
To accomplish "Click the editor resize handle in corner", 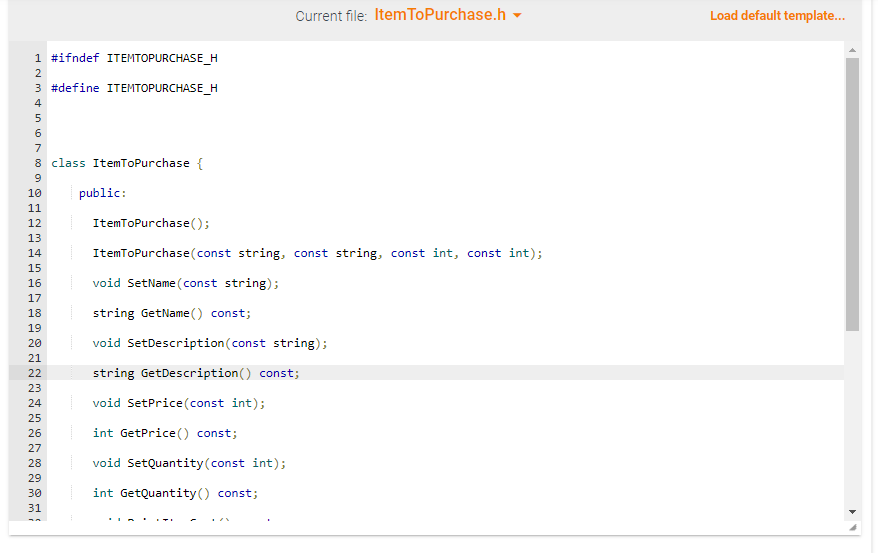I will click(x=853, y=527).
